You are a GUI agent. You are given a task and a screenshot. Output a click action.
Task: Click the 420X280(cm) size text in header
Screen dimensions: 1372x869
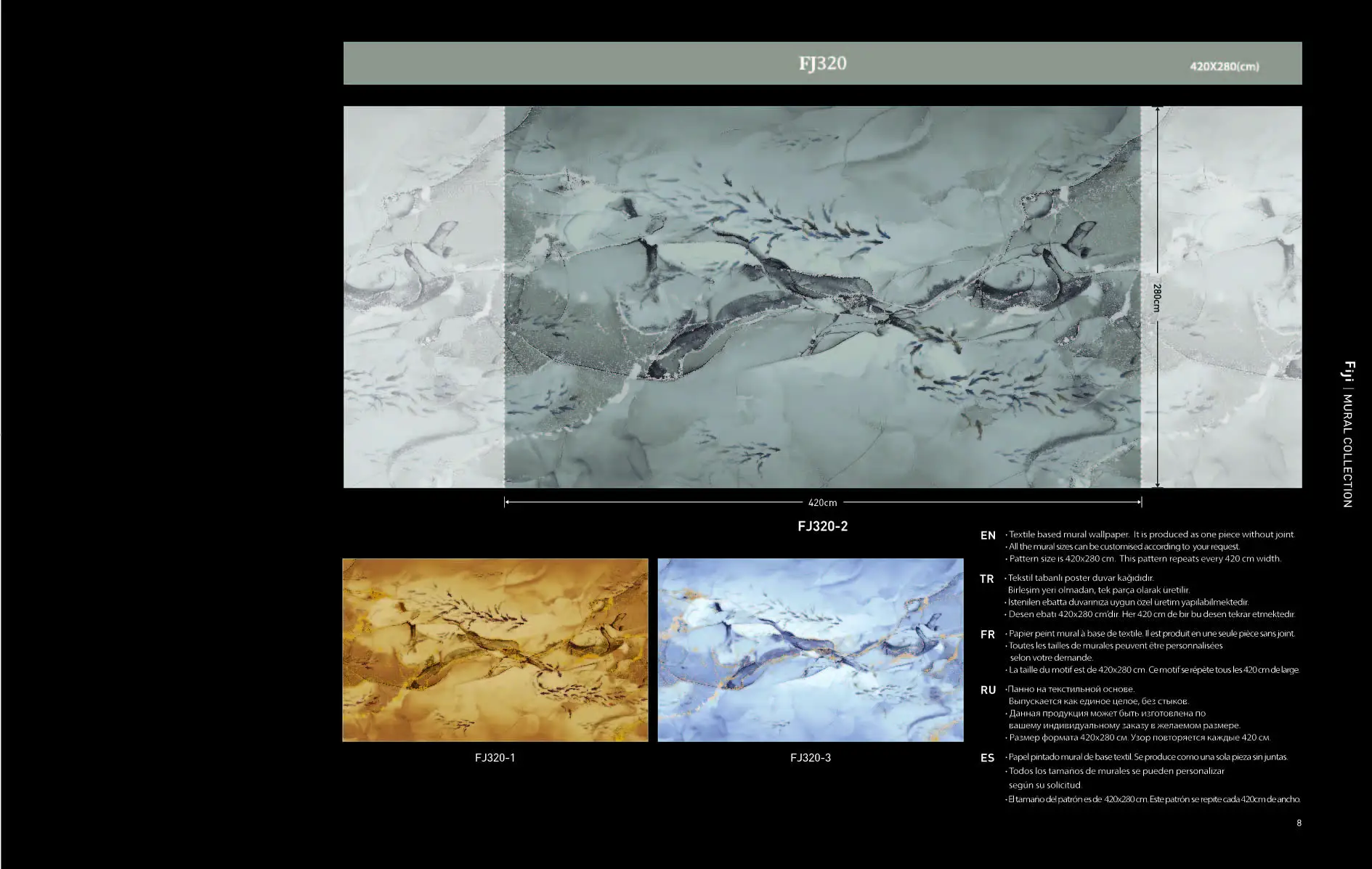click(x=1224, y=66)
